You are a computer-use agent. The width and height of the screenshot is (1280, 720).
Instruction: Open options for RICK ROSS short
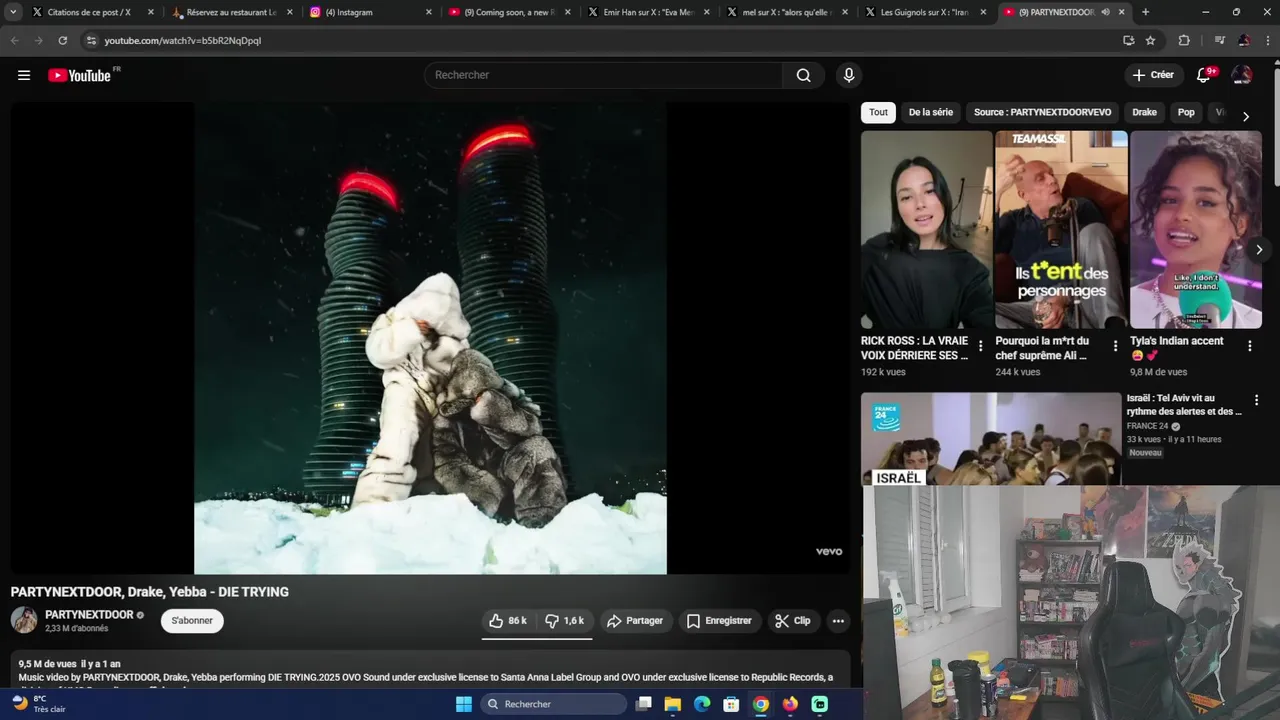point(980,346)
